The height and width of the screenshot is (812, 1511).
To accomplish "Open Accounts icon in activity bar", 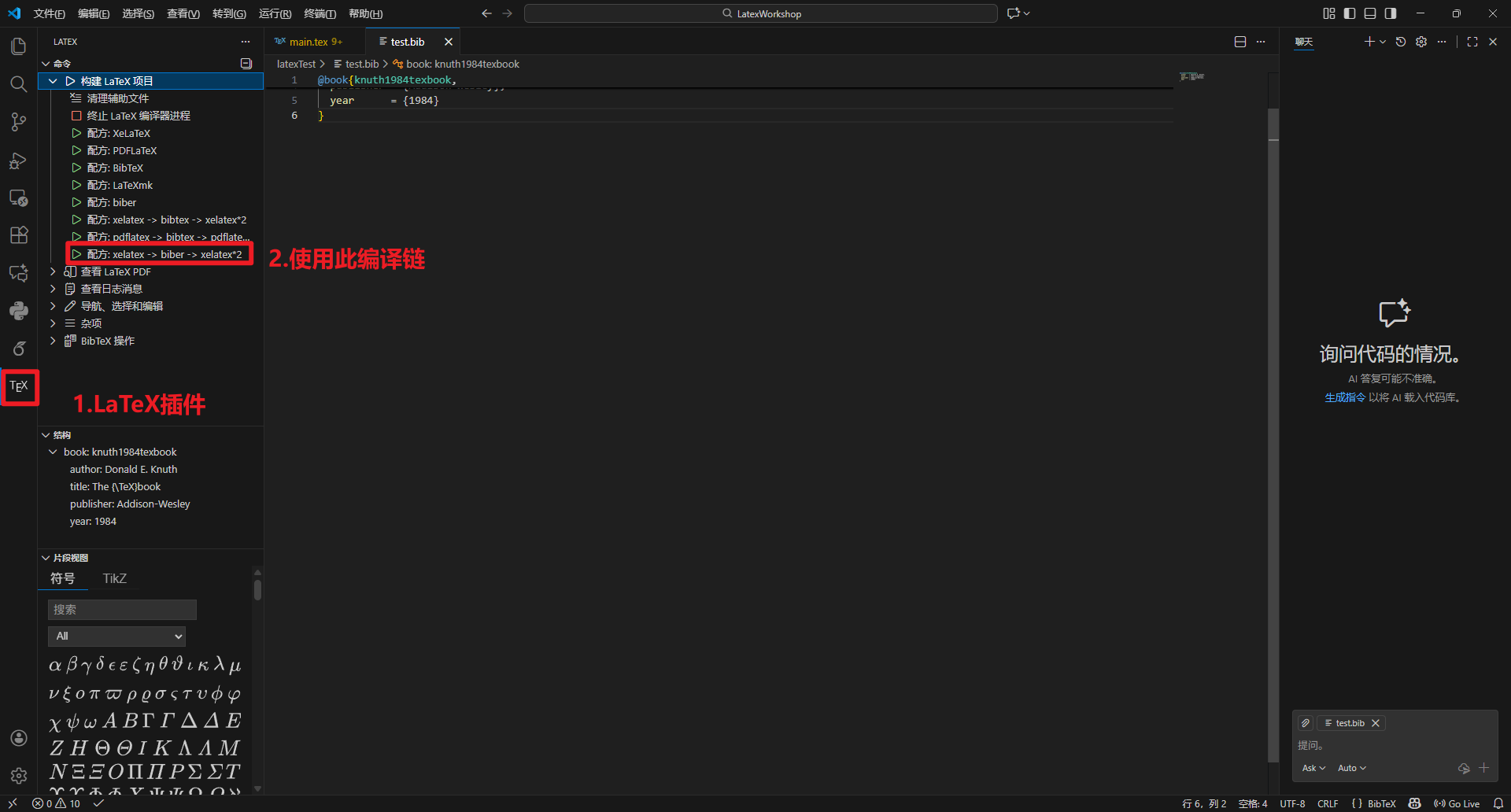I will tap(19, 738).
